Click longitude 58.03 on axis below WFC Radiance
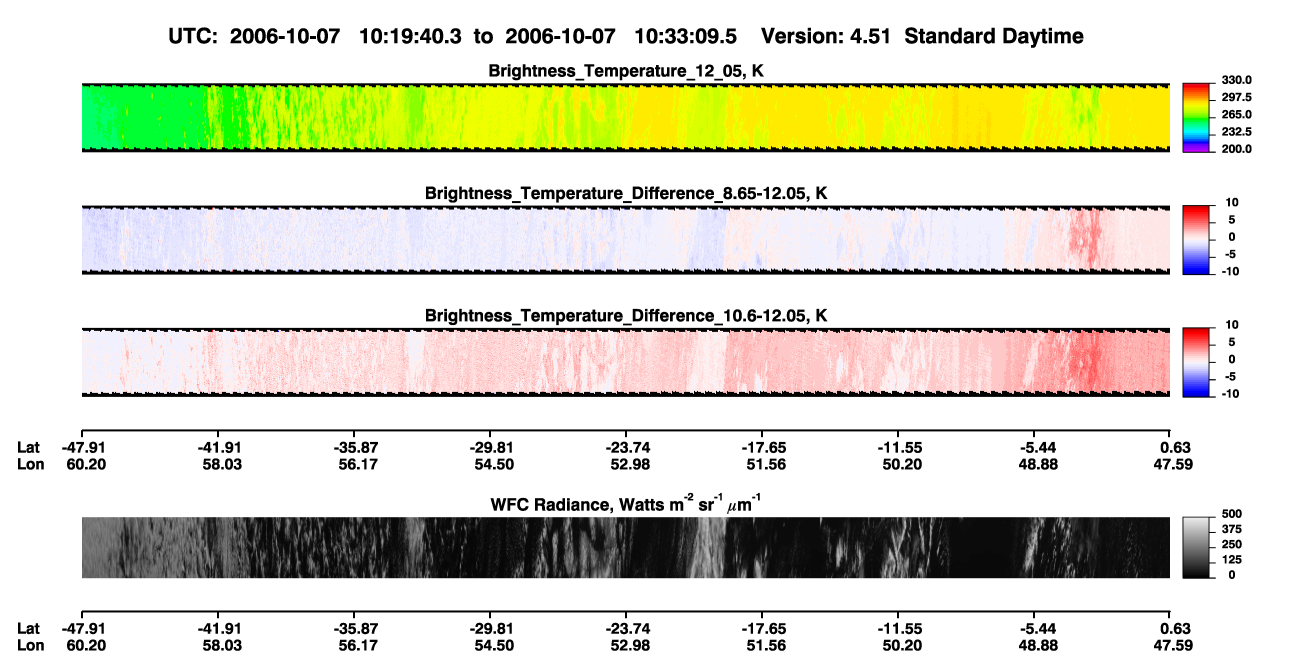 click(x=220, y=645)
